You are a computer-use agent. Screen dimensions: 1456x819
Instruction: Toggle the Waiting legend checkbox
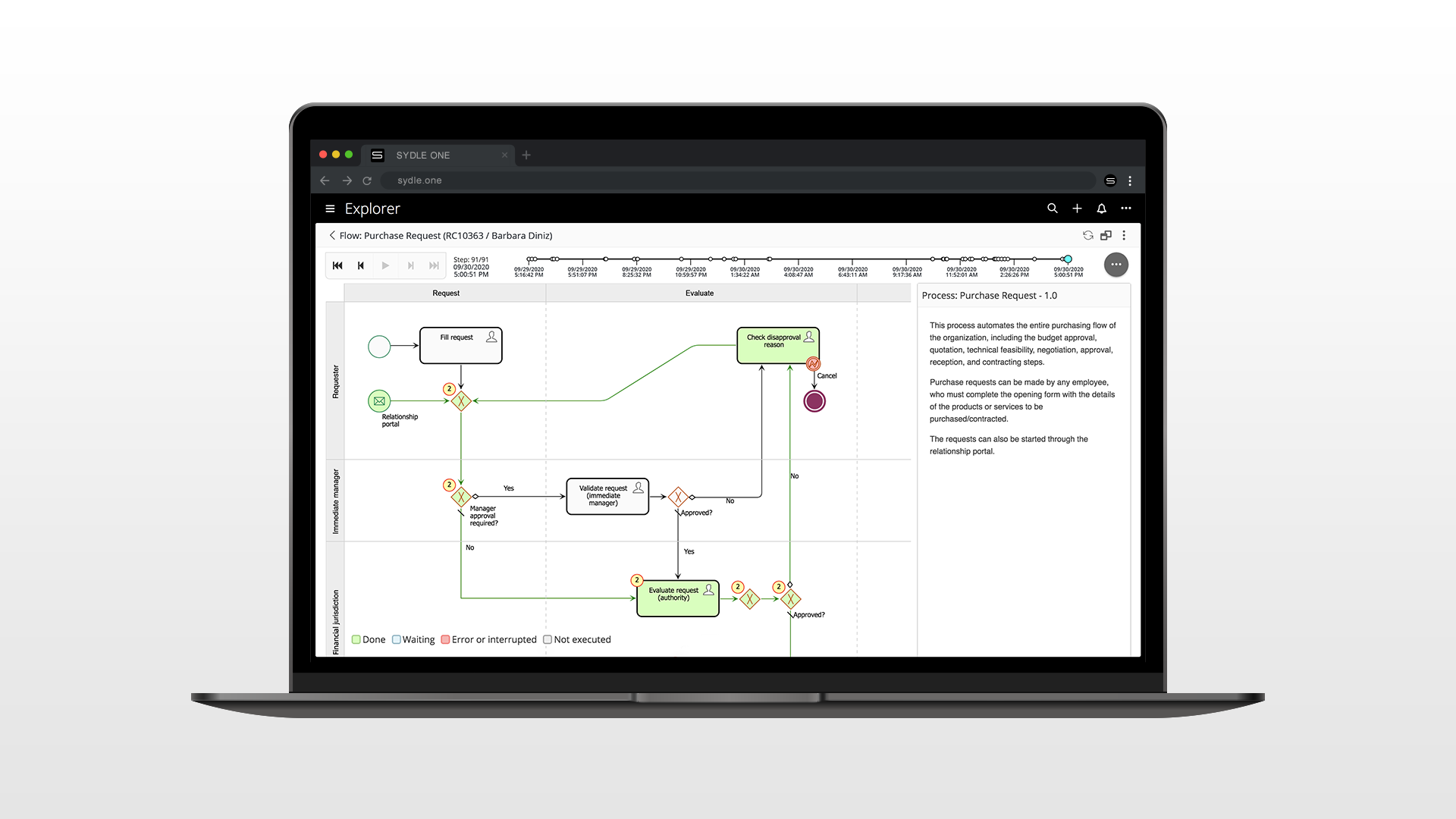point(397,640)
